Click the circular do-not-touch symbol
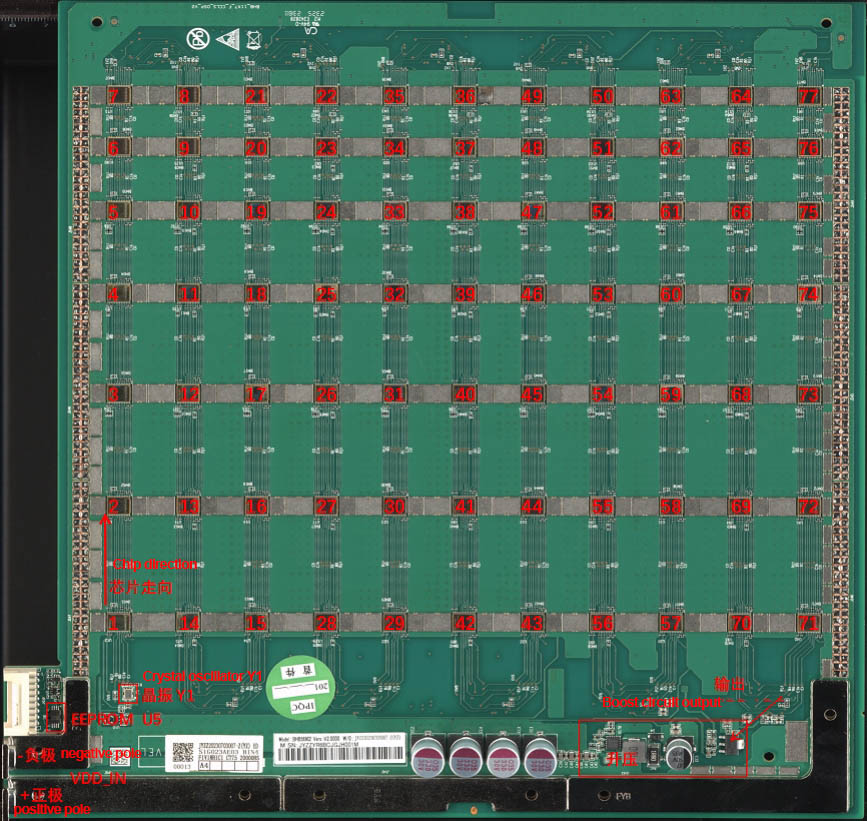This screenshot has width=867, height=821. pyautogui.click(x=197, y=39)
